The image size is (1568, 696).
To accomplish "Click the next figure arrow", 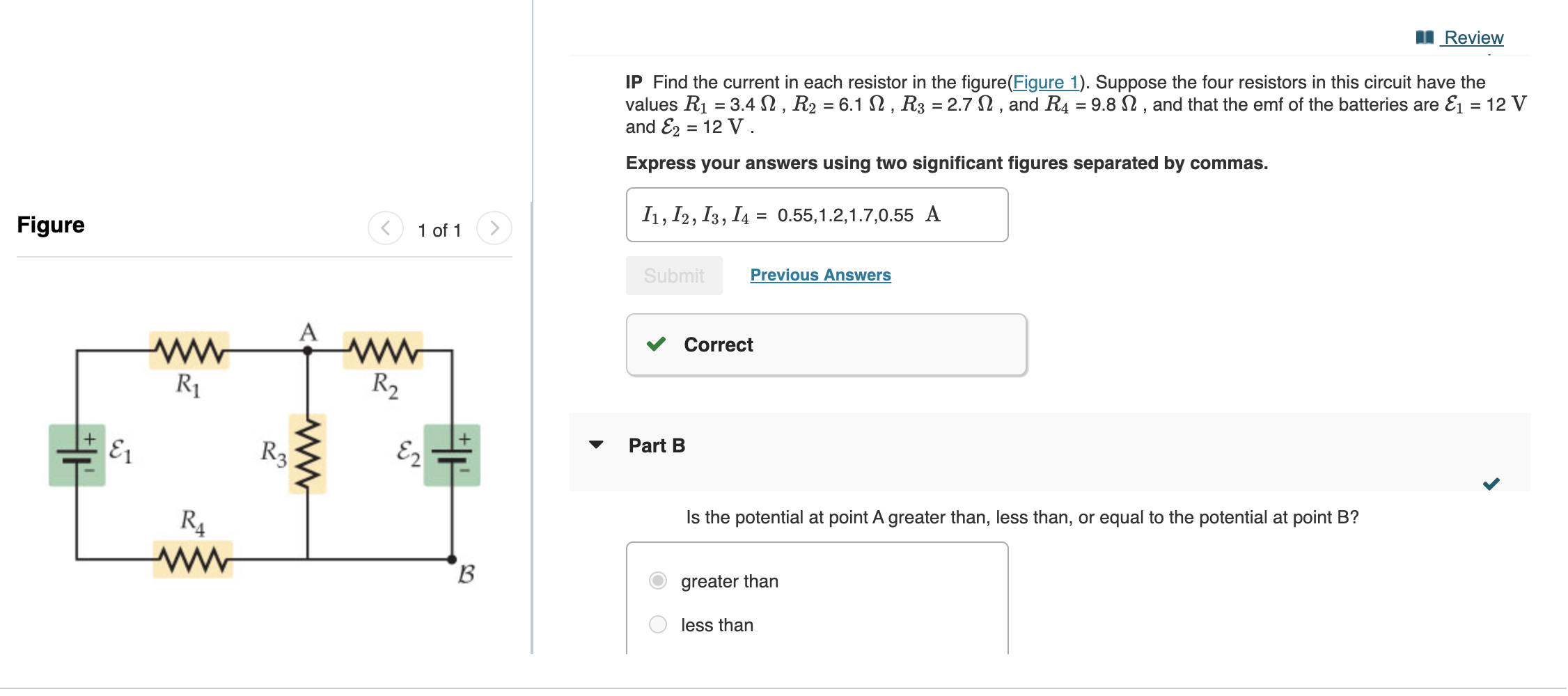I will click(x=494, y=228).
